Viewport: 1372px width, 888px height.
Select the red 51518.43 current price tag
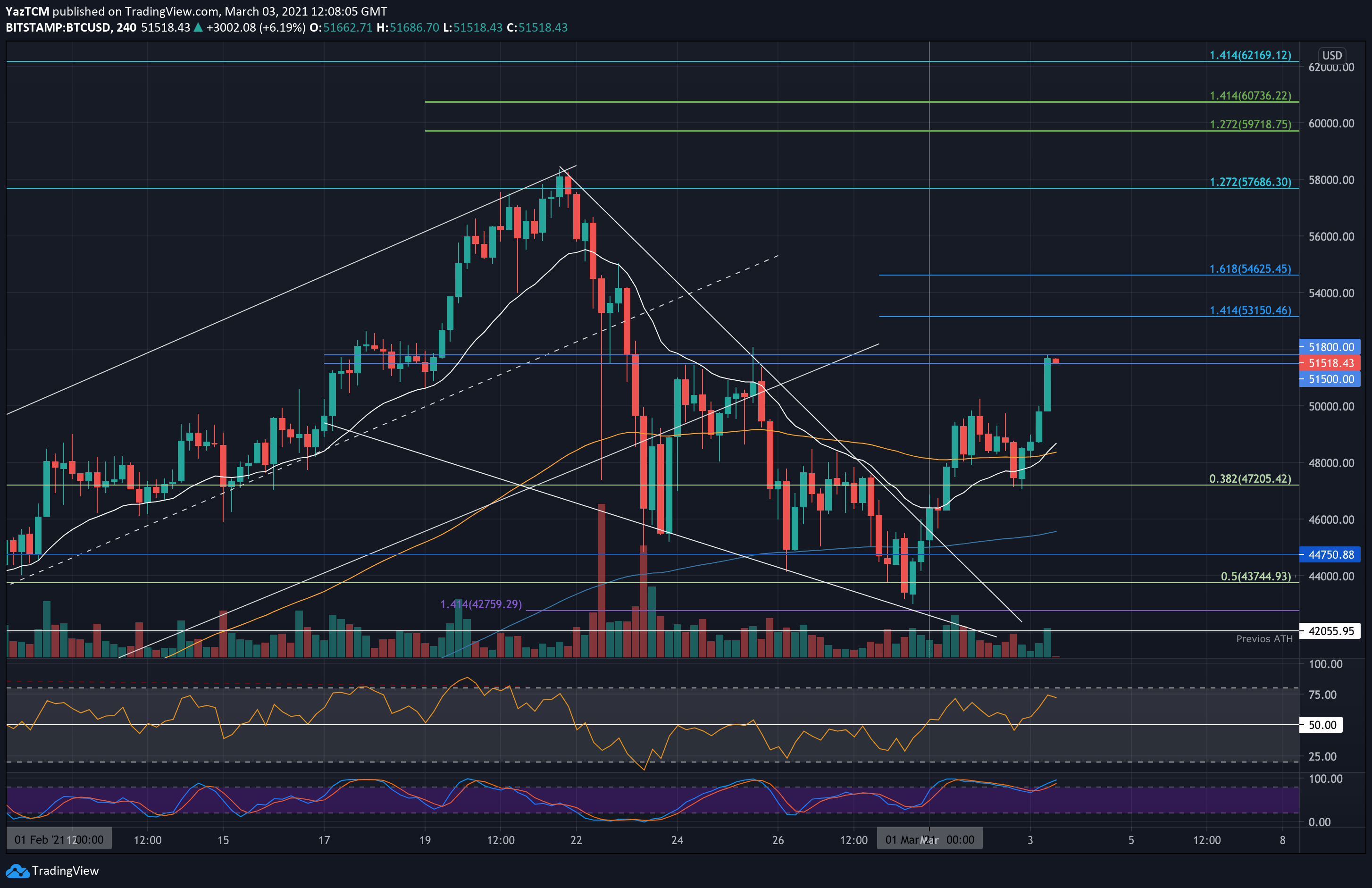1330,363
